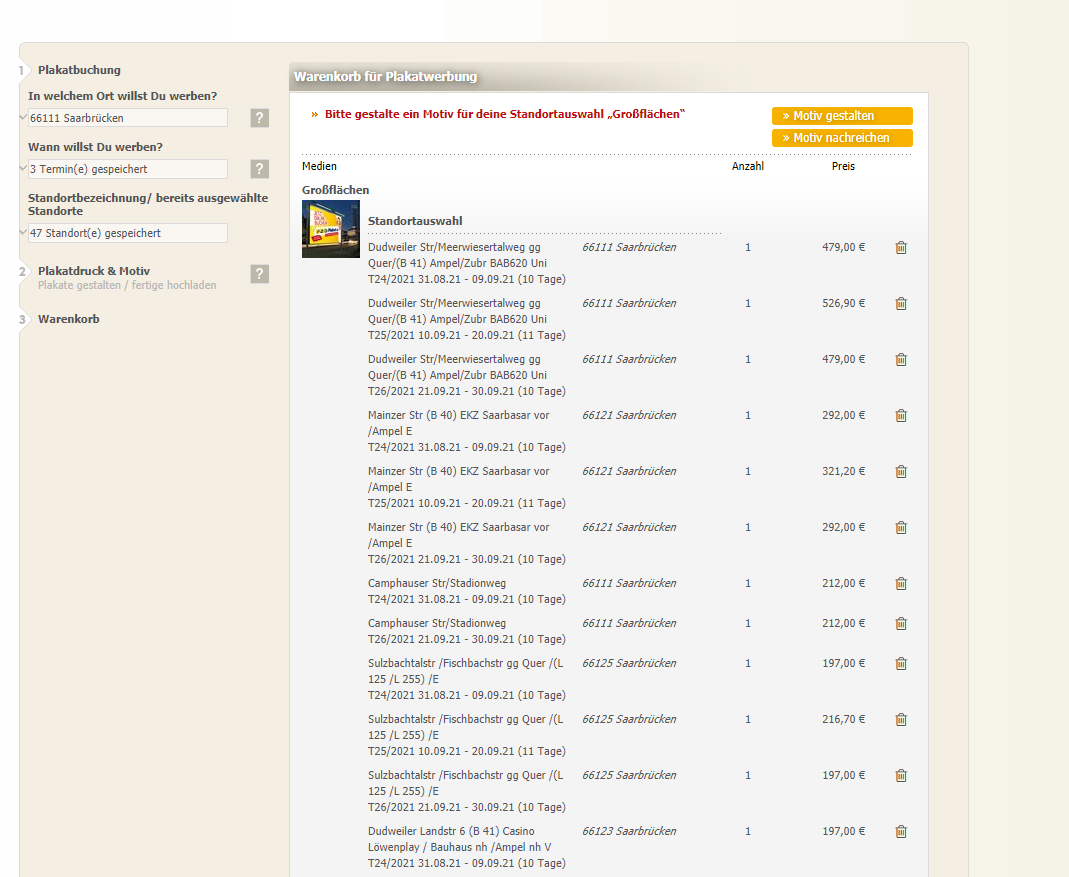Open help beside the 'Wann willst Du werben?' field
Image resolution: width=1069 pixels, height=877 pixels.
260,169
